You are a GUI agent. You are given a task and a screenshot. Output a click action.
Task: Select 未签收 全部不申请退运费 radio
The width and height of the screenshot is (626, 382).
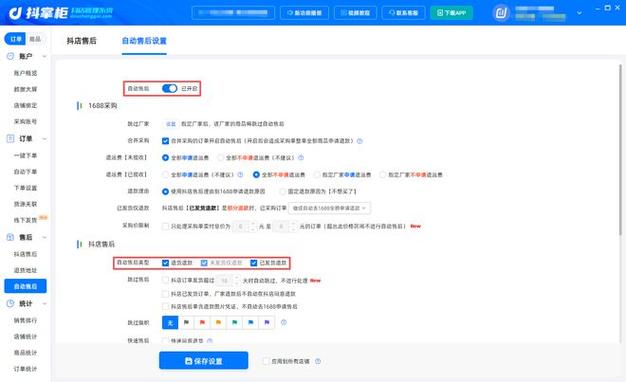(220, 158)
